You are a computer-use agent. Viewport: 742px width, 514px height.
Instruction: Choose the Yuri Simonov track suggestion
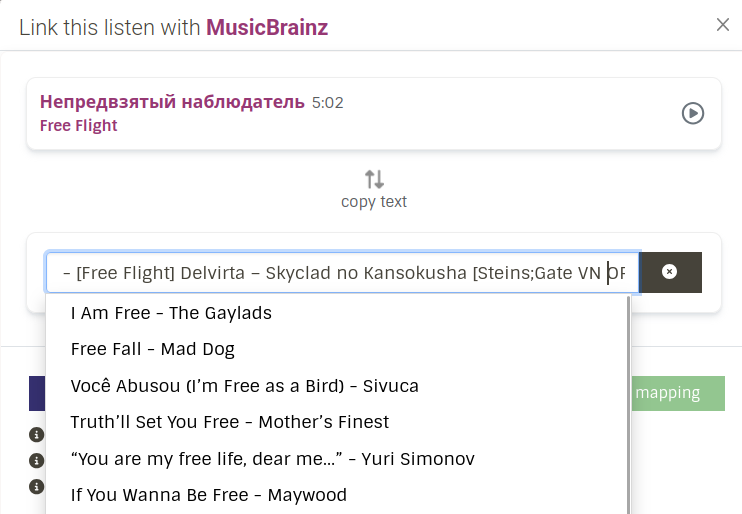(272, 459)
